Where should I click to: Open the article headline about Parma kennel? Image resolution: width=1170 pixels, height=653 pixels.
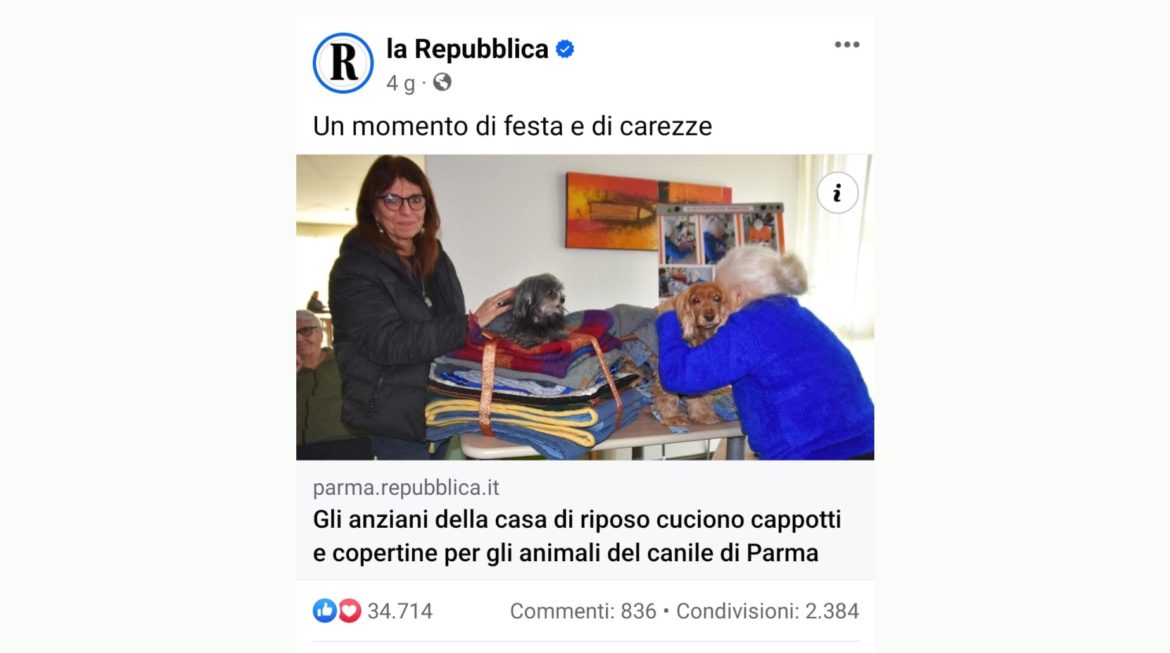576,536
